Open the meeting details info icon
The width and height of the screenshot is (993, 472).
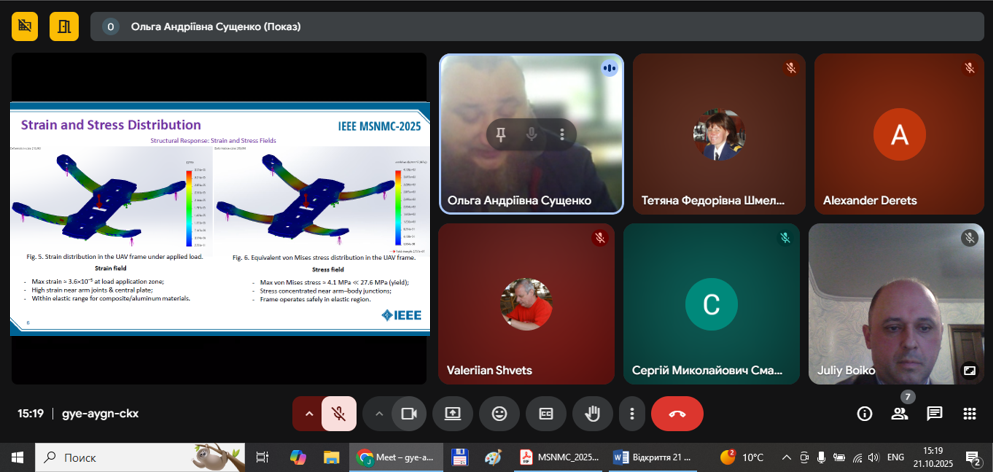click(865, 413)
